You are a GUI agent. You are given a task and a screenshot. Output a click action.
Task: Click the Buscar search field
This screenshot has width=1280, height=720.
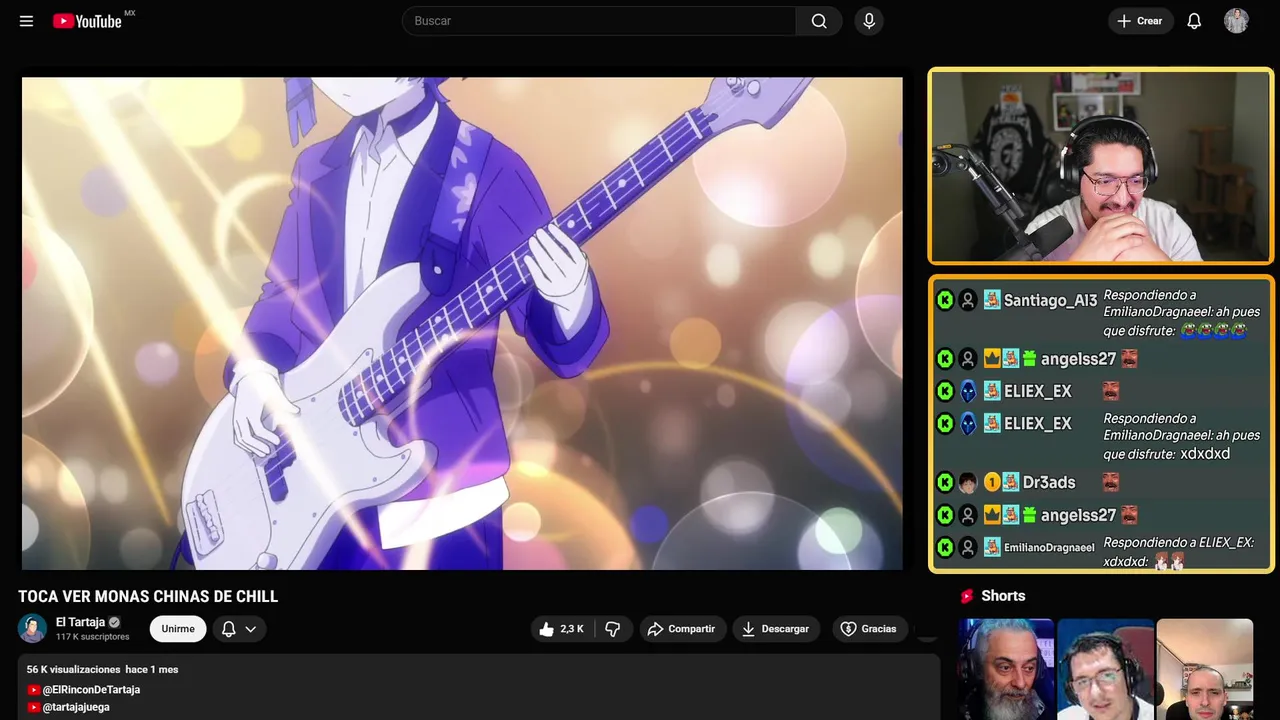coord(599,21)
